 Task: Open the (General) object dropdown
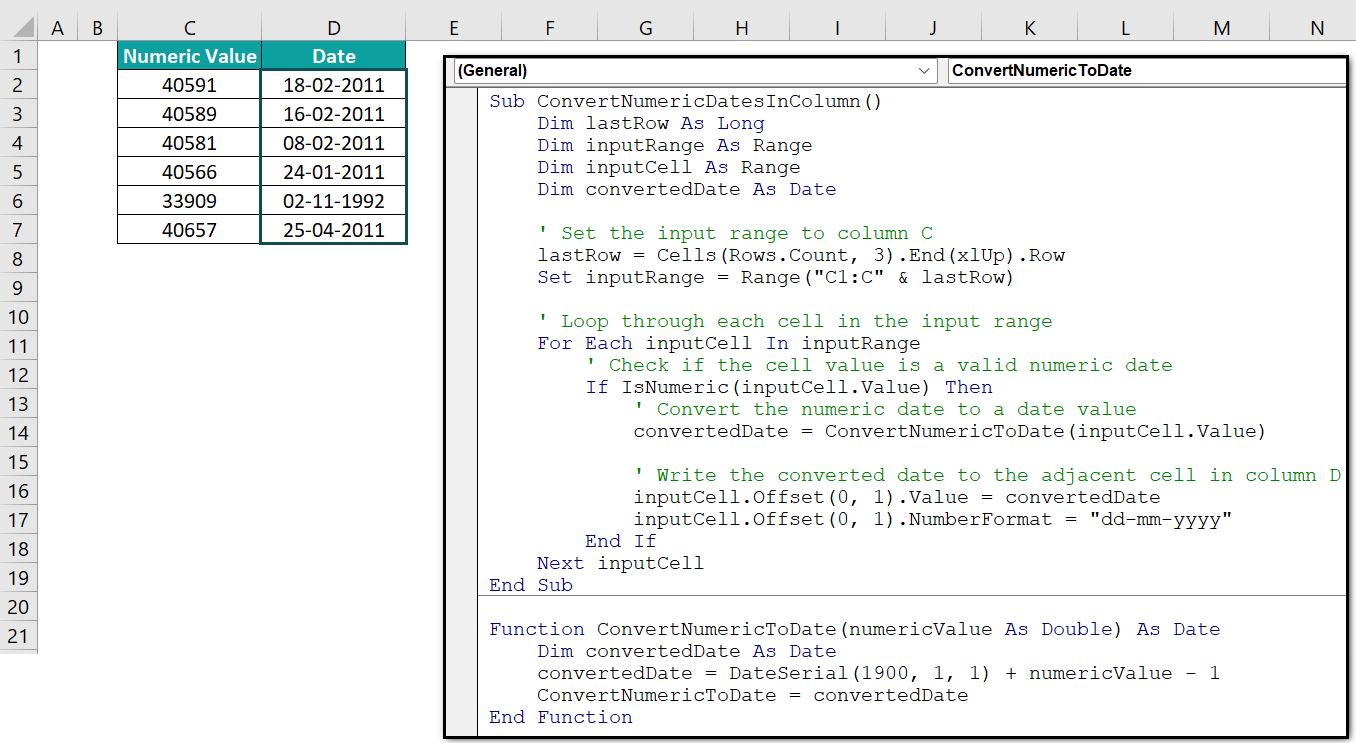(694, 71)
